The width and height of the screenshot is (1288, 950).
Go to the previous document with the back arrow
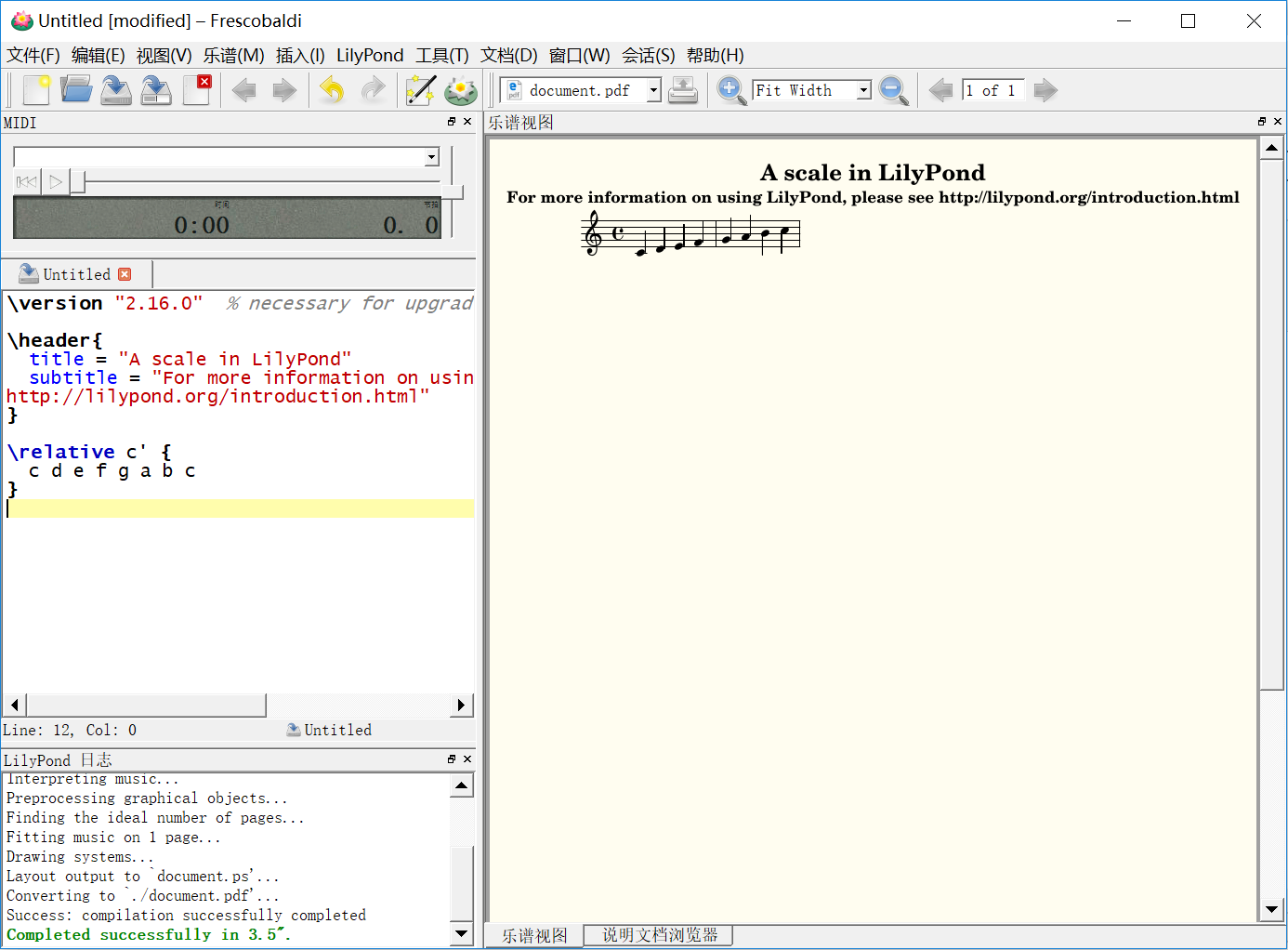244,90
